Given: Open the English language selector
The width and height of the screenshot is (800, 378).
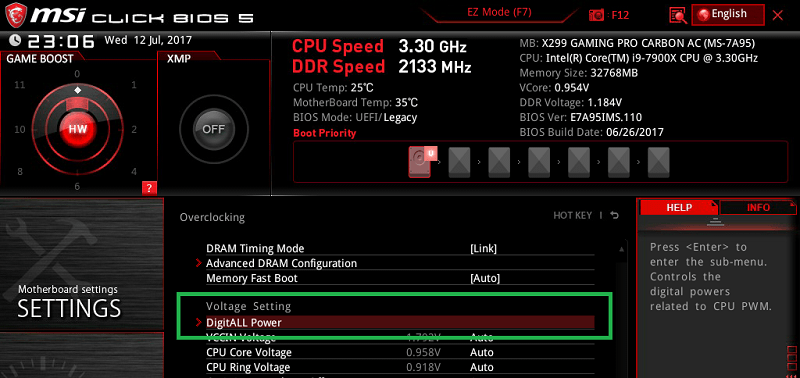Looking at the screenshot, I should point(728,14).
